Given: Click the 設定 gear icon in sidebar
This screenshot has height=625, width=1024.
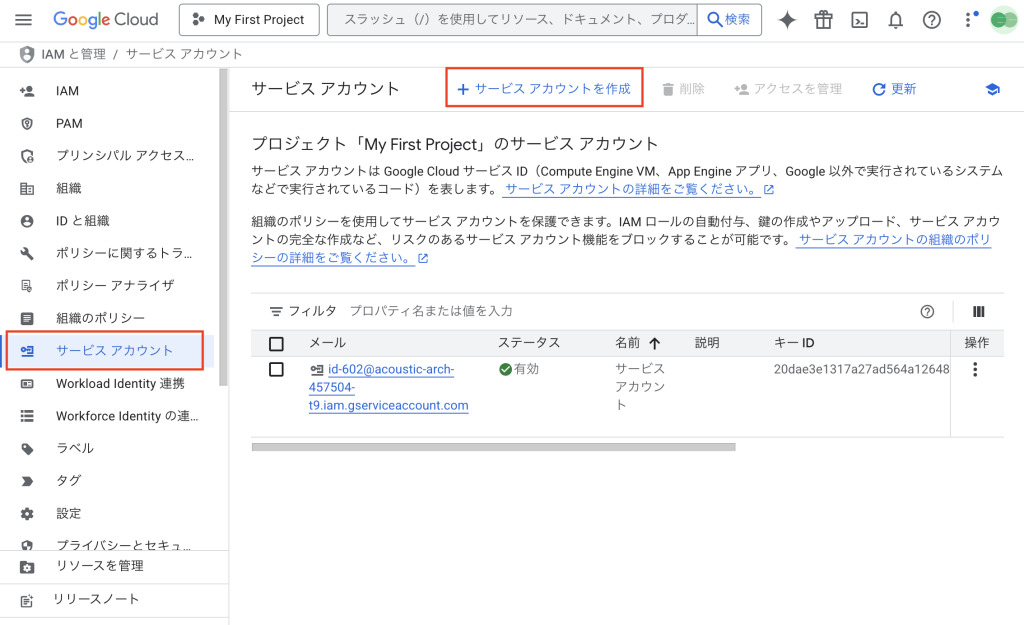Looking at the screenshot, I should (27, 513).
